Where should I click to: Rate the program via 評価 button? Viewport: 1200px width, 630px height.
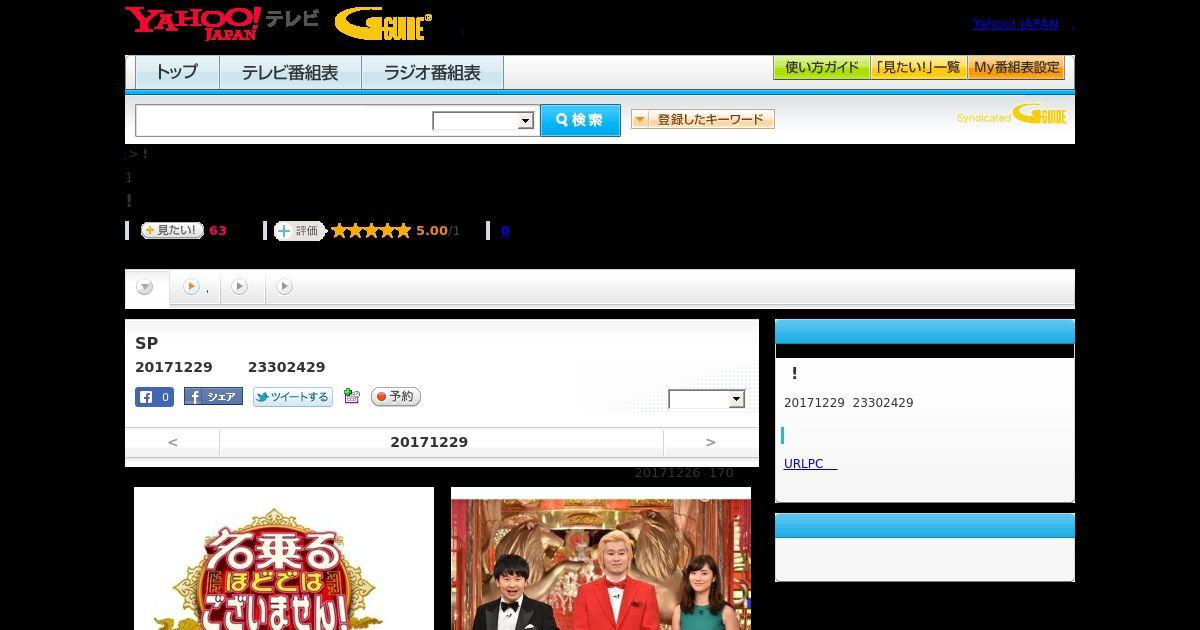300,231
